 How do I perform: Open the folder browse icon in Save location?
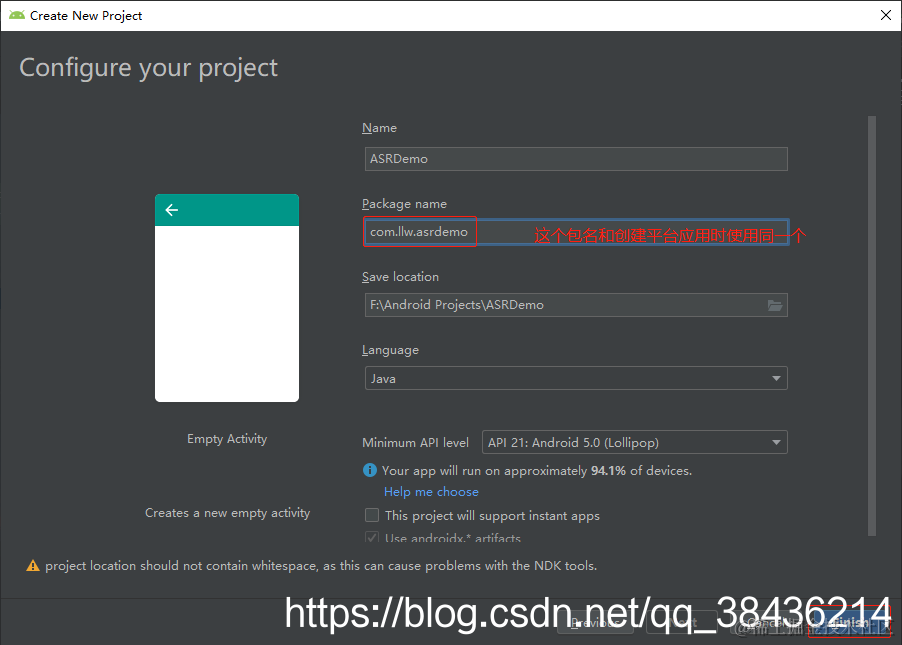(x=775, y=305)
